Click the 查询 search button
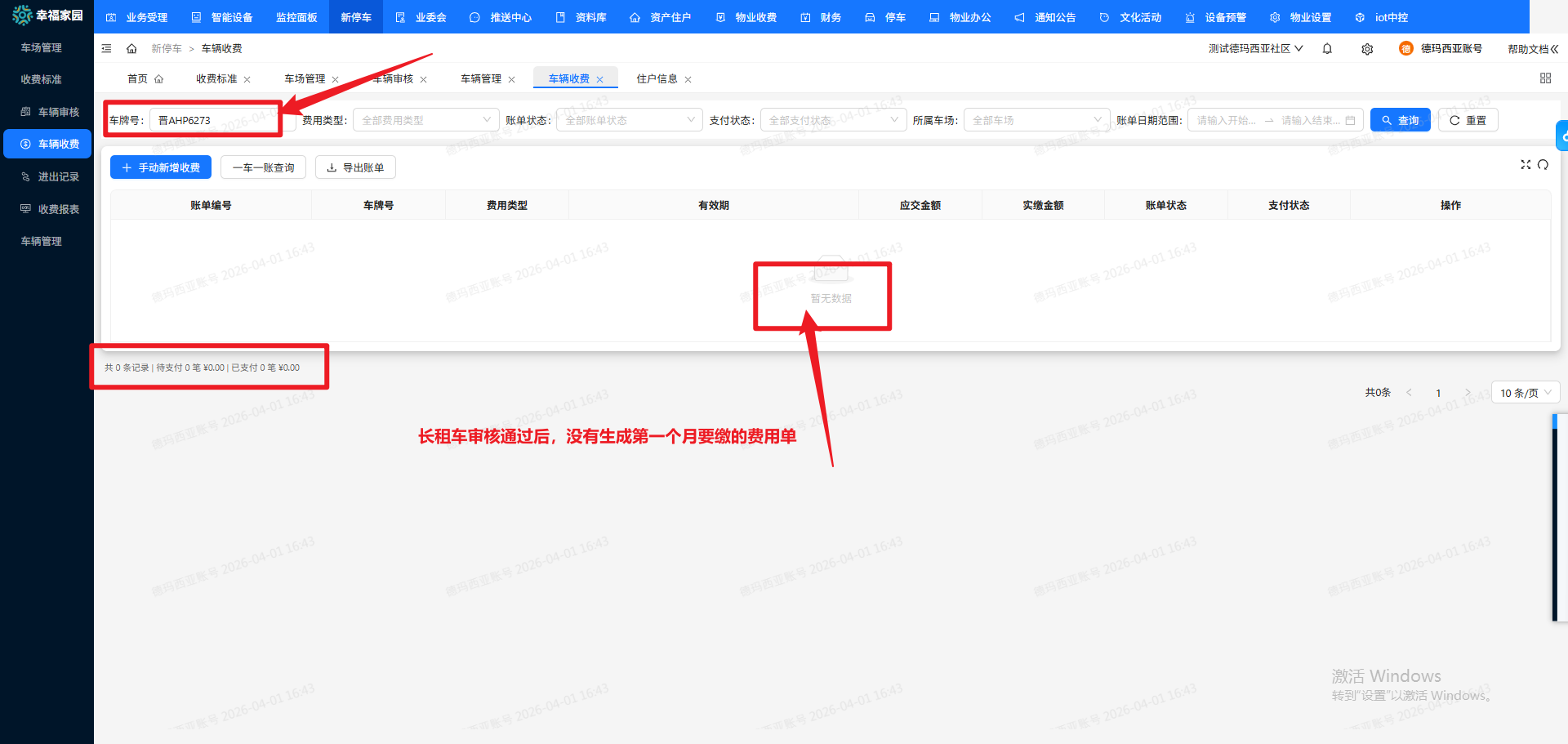 [x=1400, y=119]
